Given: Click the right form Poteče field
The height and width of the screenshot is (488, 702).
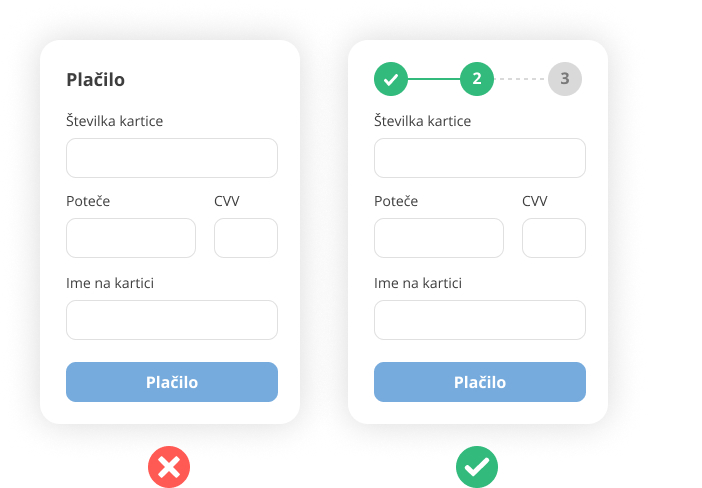Looking at the screenshot, I should [439, 238].
